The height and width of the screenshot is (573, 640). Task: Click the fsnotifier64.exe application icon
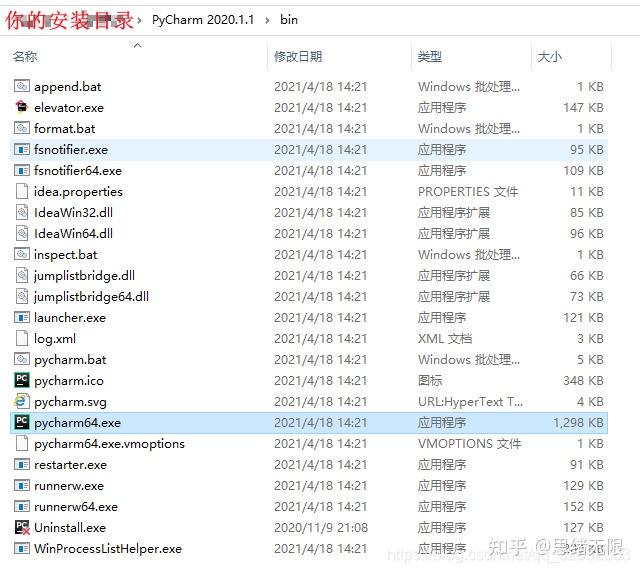point(22,170)
